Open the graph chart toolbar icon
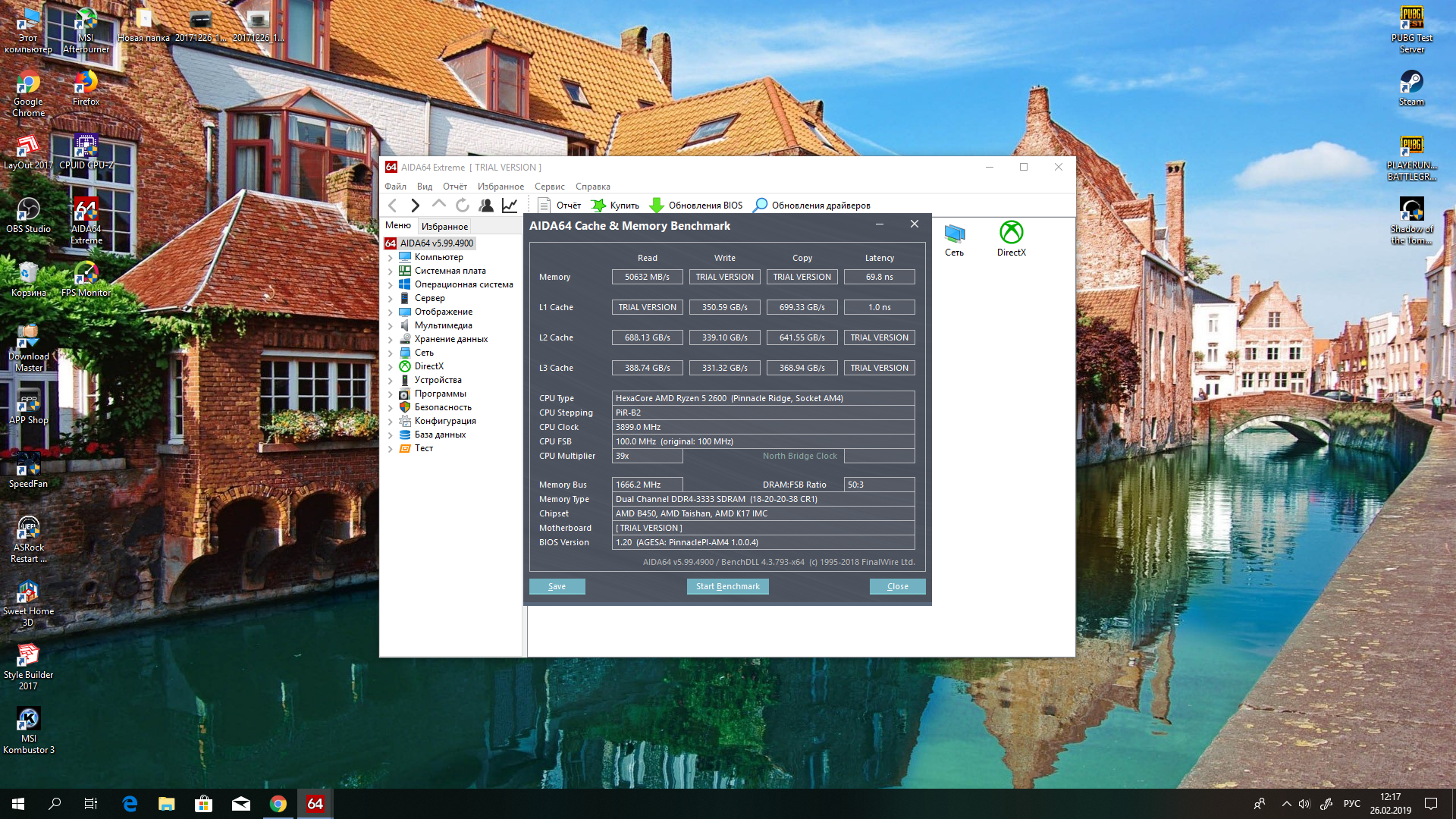The height and width of the screenshot is (819, 1456). coord(510,206)
